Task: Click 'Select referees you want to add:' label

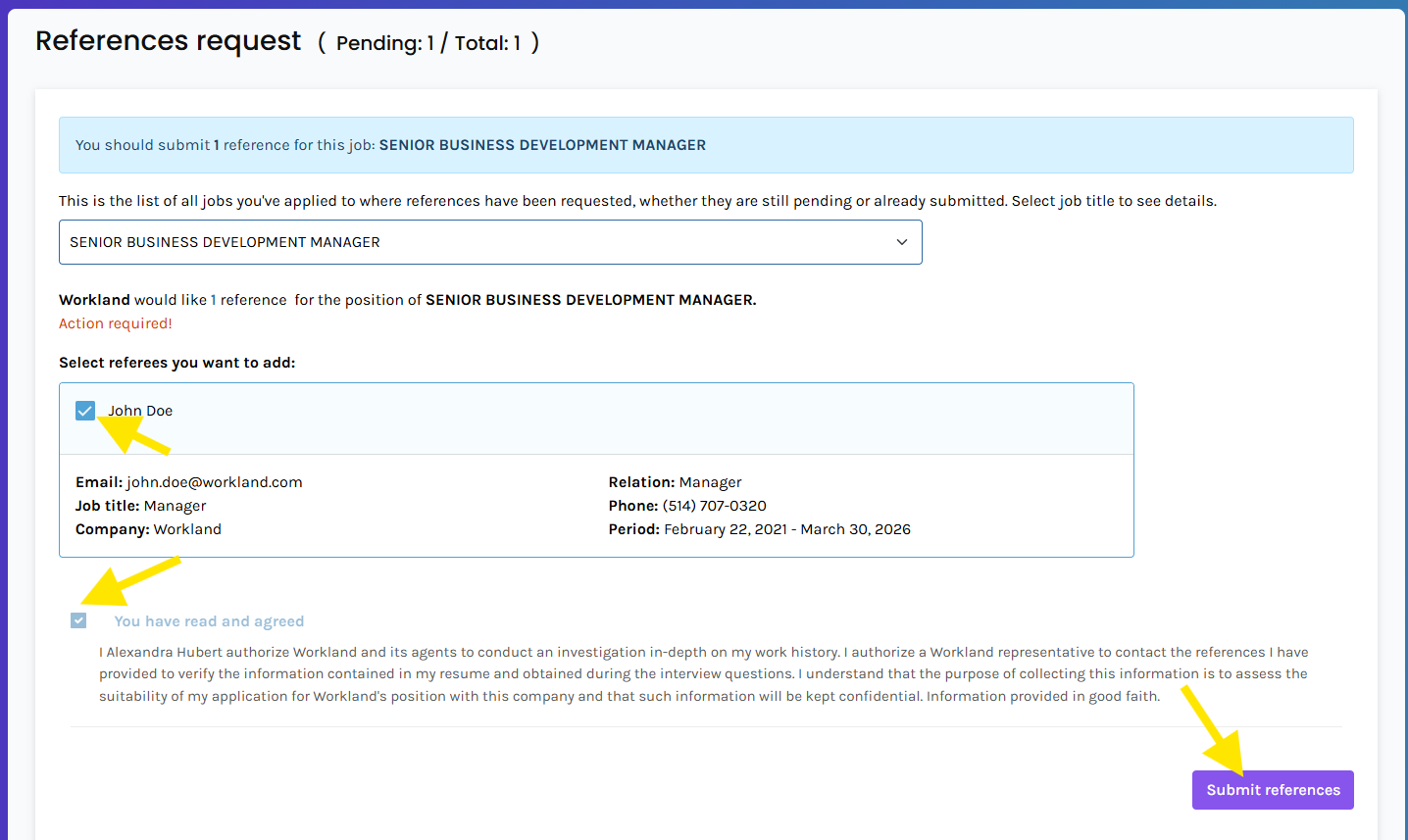Action: pos(177,363)
